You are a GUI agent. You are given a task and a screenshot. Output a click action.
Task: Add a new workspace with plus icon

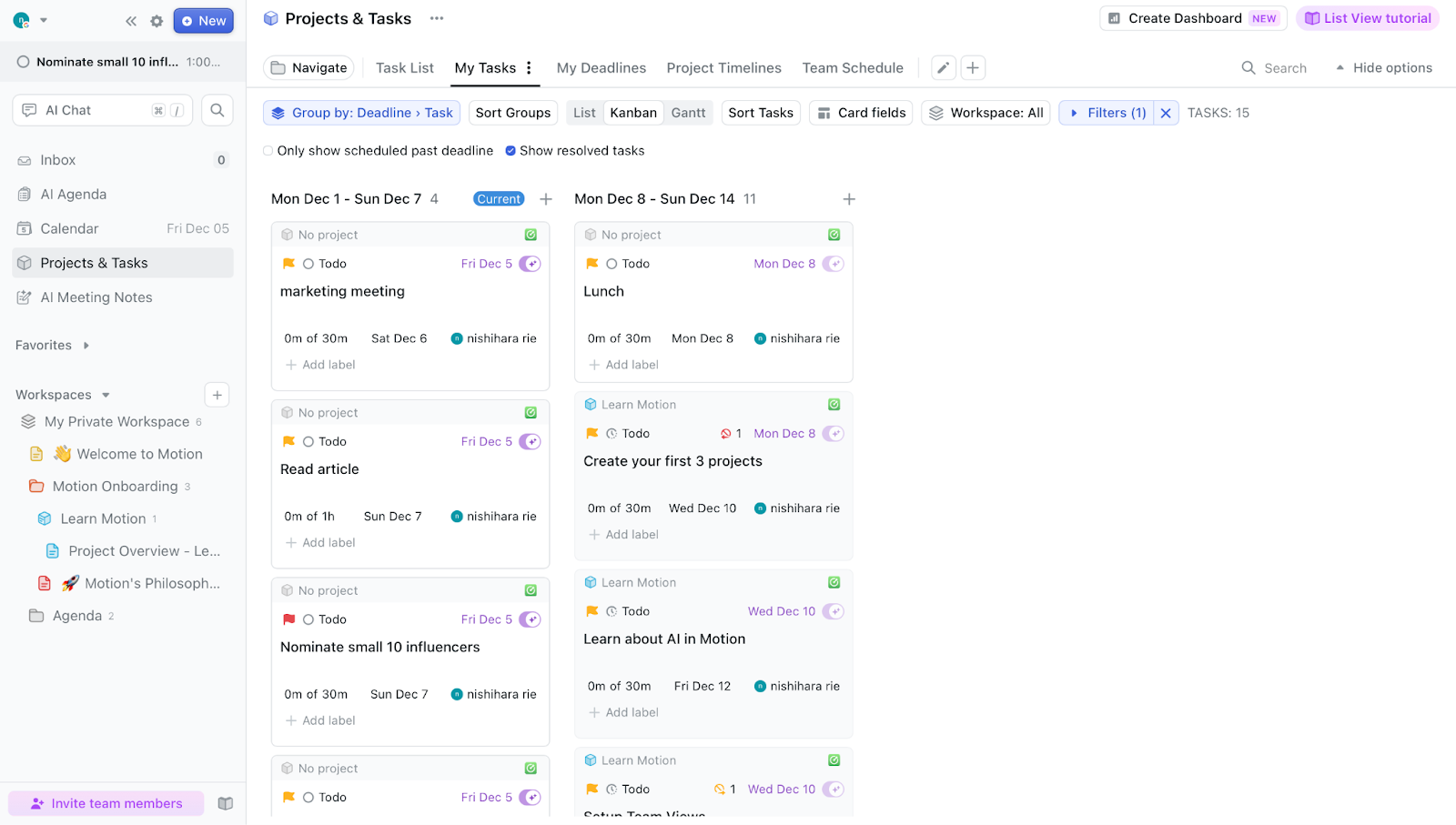pyautogui.click(x=217, y=395)
